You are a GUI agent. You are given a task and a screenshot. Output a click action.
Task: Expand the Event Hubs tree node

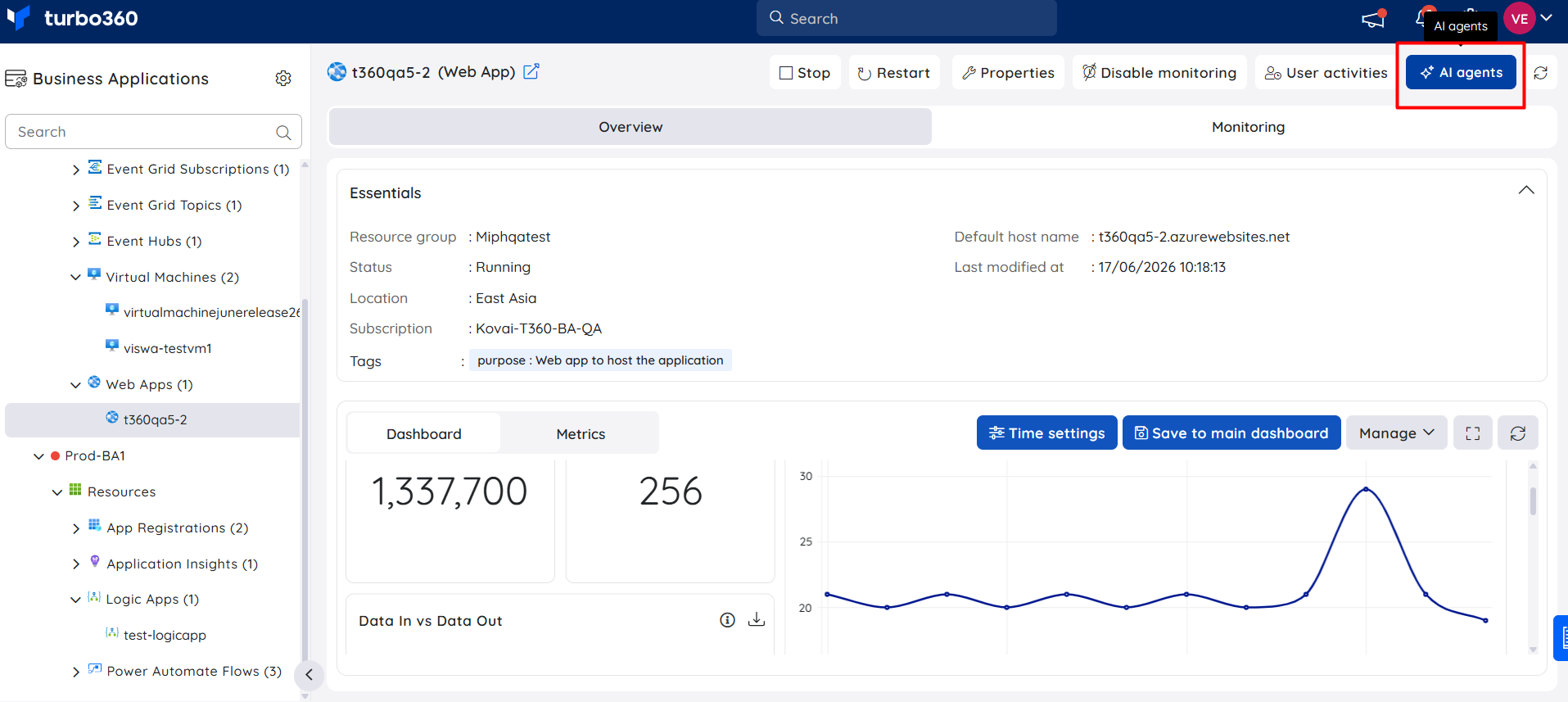(x=76, y=242)
